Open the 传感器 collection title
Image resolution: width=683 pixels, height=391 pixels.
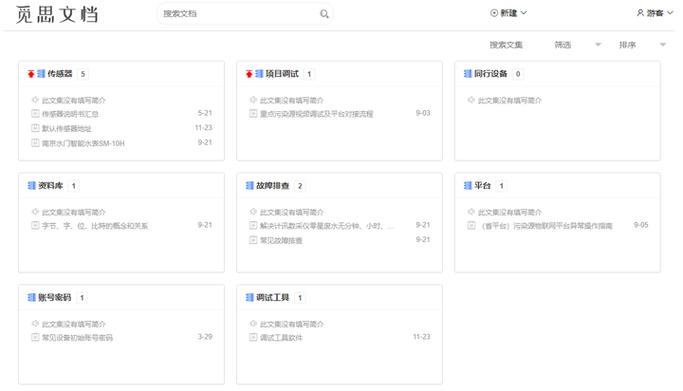(x=60, y=74)
